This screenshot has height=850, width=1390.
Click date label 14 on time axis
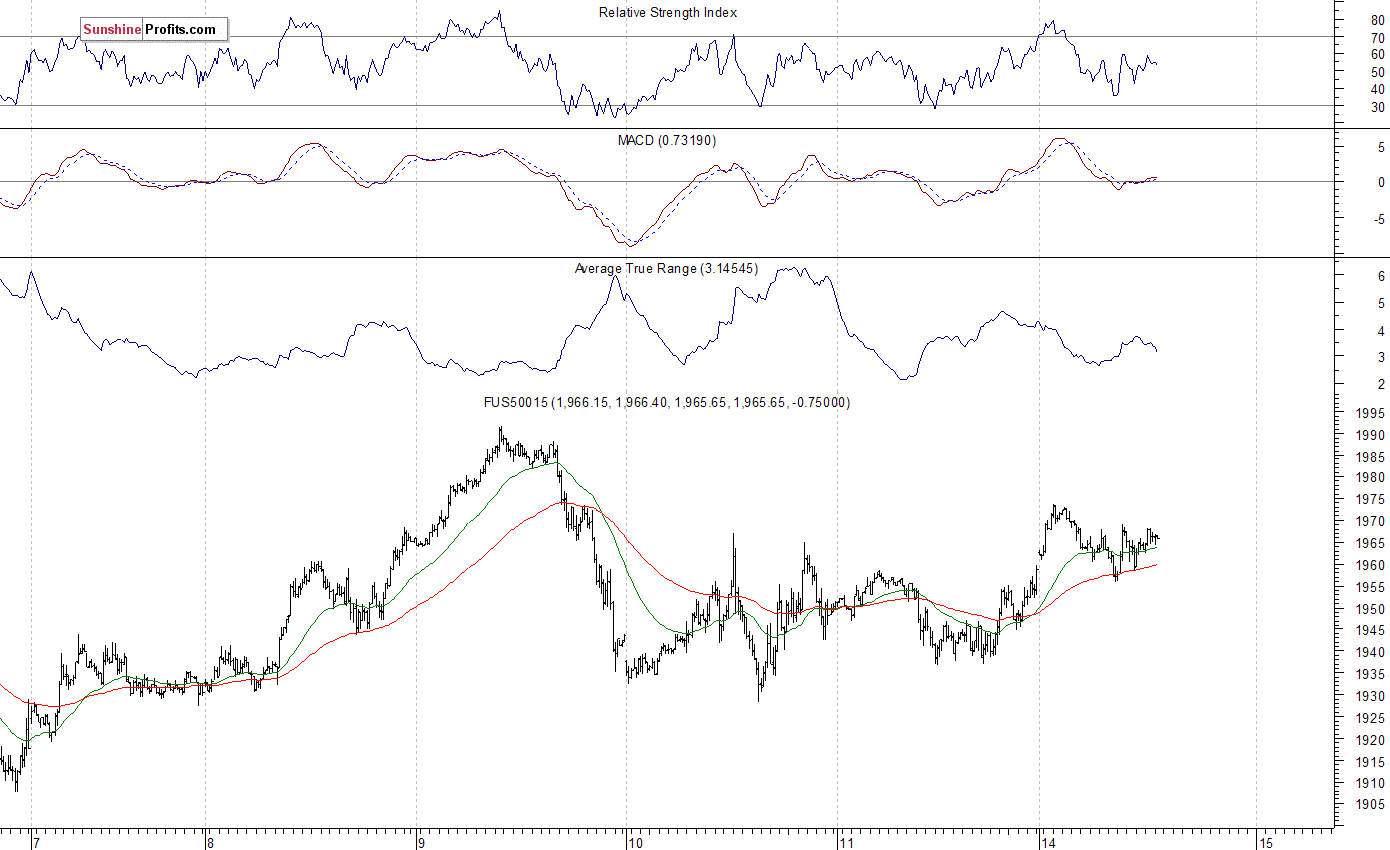click(x=1047, y=842)
